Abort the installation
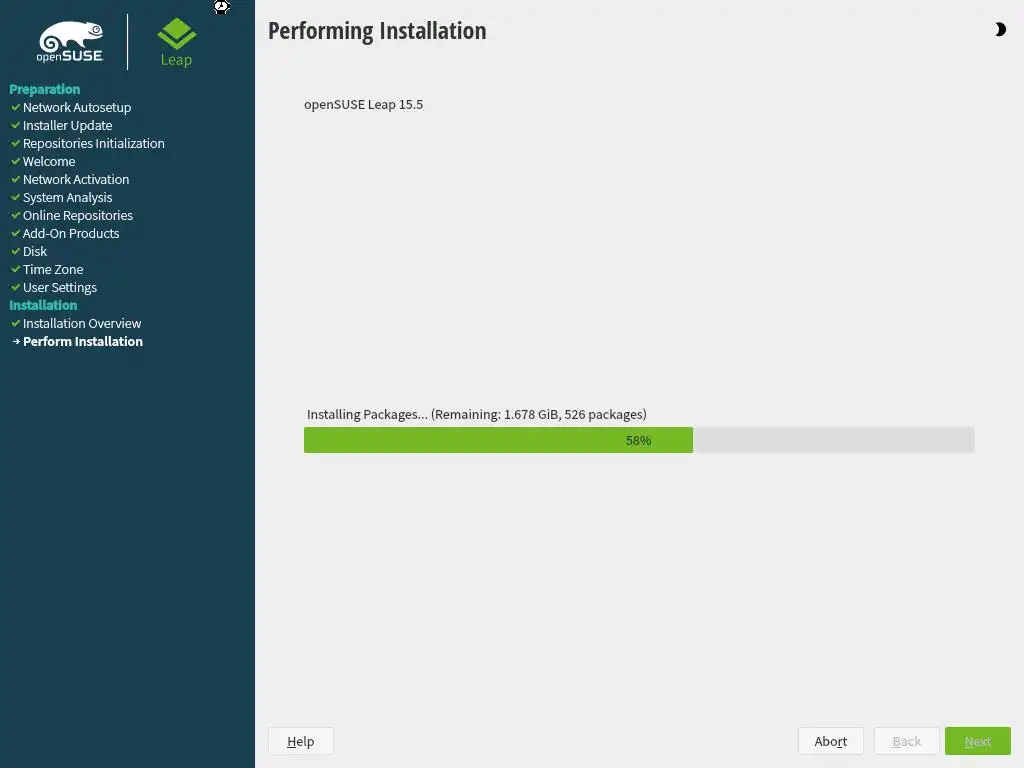The width and height of the screenshot is (1024, 768). pyautogui.click(x=830, y=741)
